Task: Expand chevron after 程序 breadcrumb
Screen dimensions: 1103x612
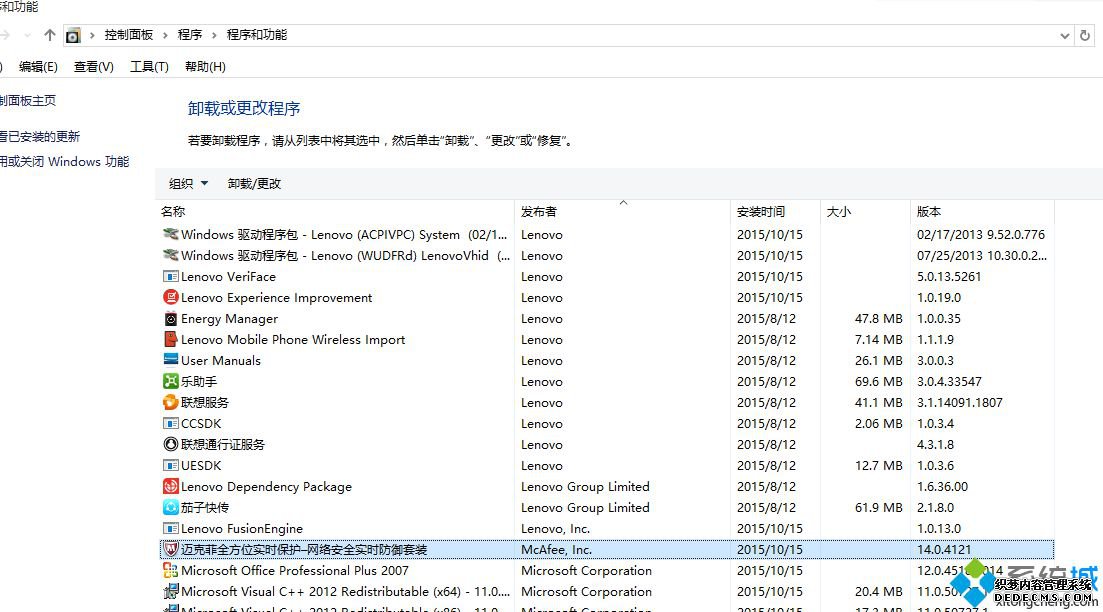Action: click(x=215, y=35)
